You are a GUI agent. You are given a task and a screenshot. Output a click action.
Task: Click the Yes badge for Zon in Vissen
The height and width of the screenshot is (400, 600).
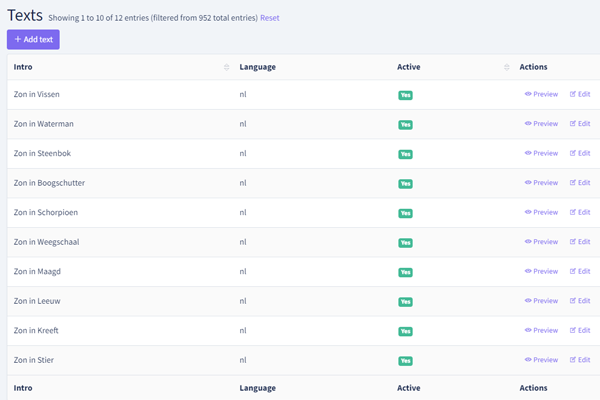point(405,95)
